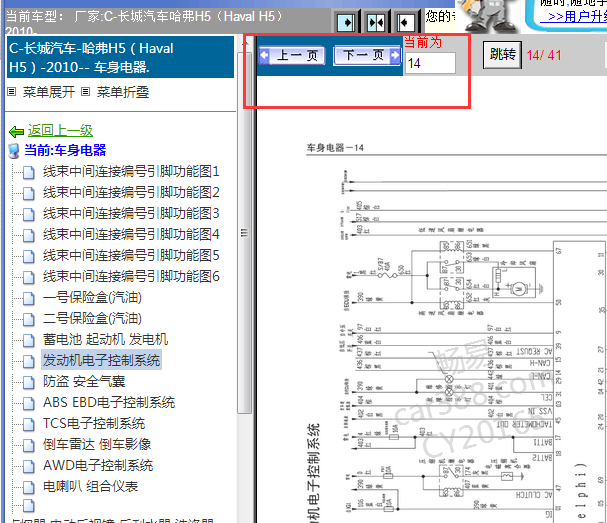The height and width of the screenshot is (523, 607).
Task: Open 线束中间连接编号引脚功能图1
Action: (131, 171)
